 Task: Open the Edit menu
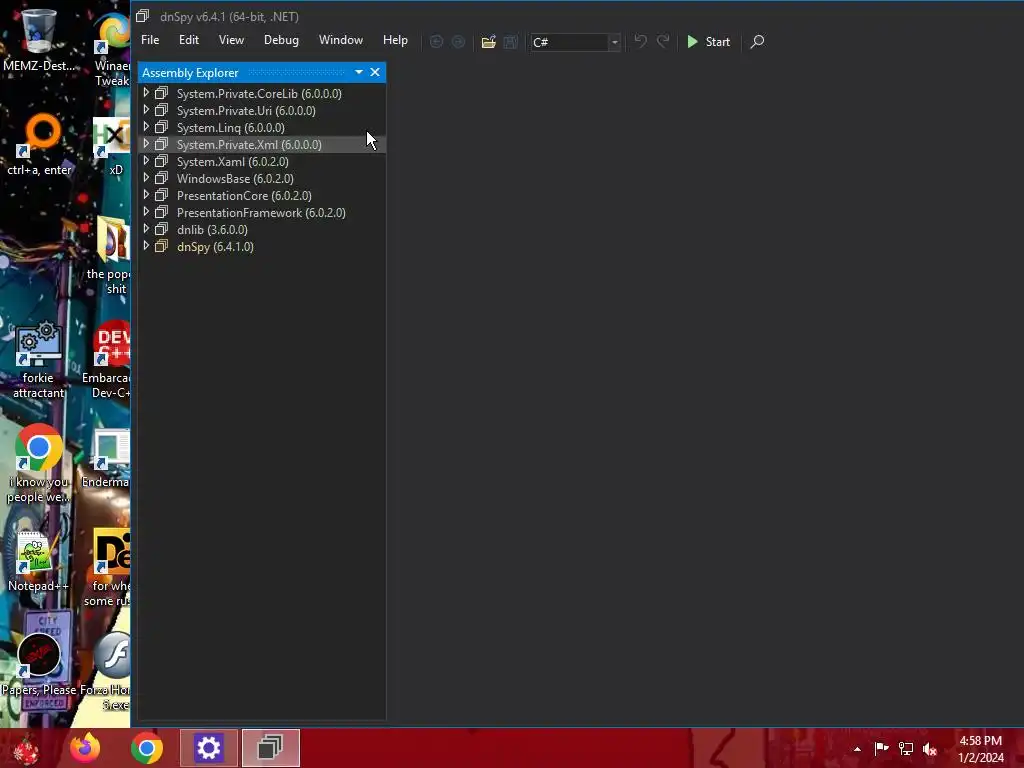[189, 40]
